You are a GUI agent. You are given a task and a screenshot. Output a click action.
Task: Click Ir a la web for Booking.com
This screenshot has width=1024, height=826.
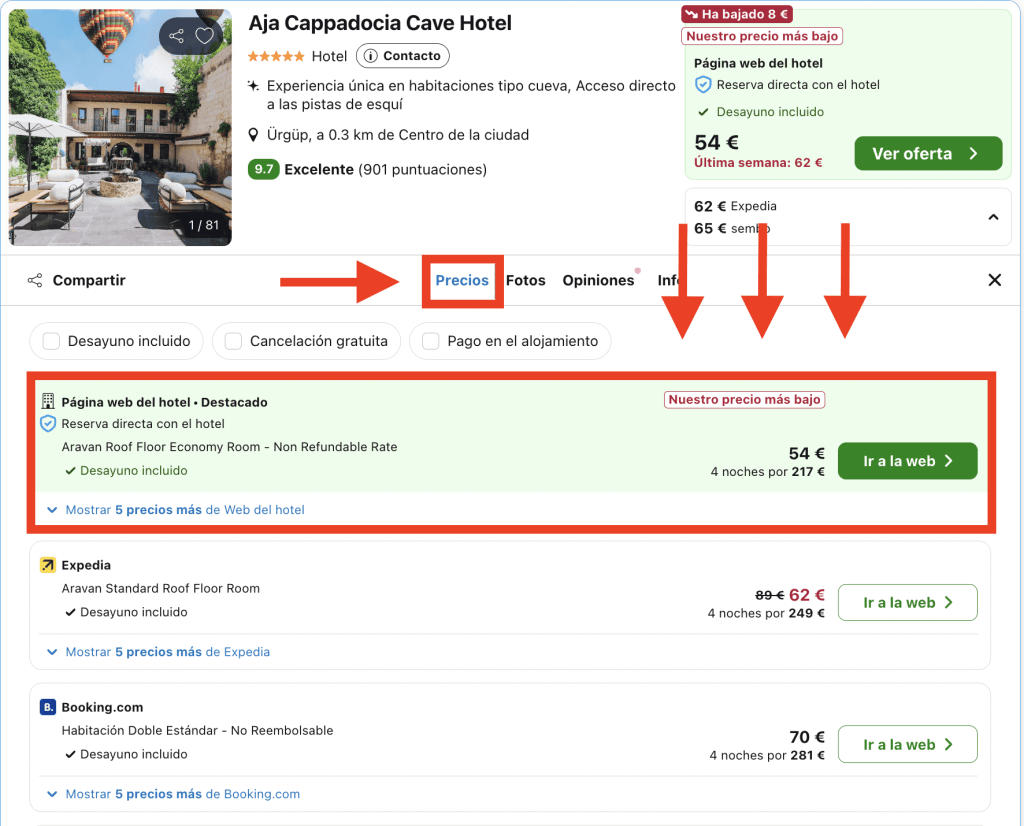[x=907, y=745]
